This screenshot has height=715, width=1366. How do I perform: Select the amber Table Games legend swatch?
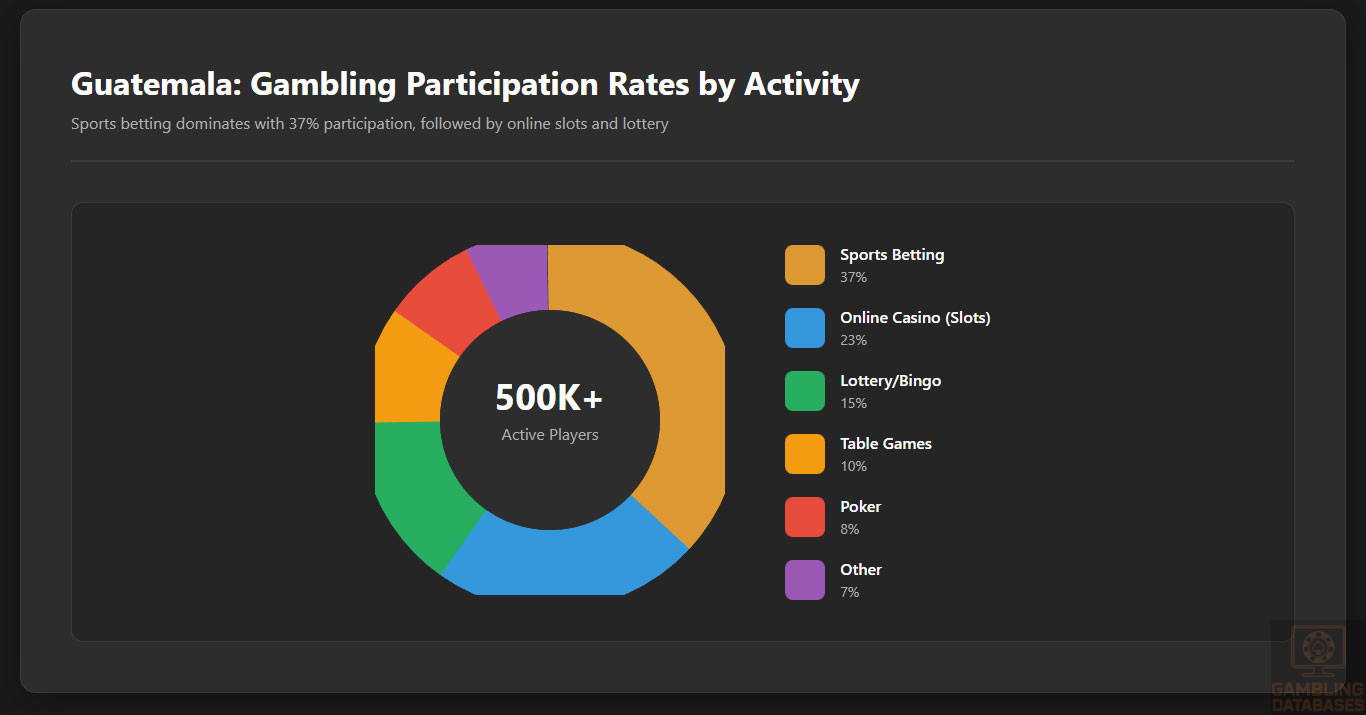804,454
